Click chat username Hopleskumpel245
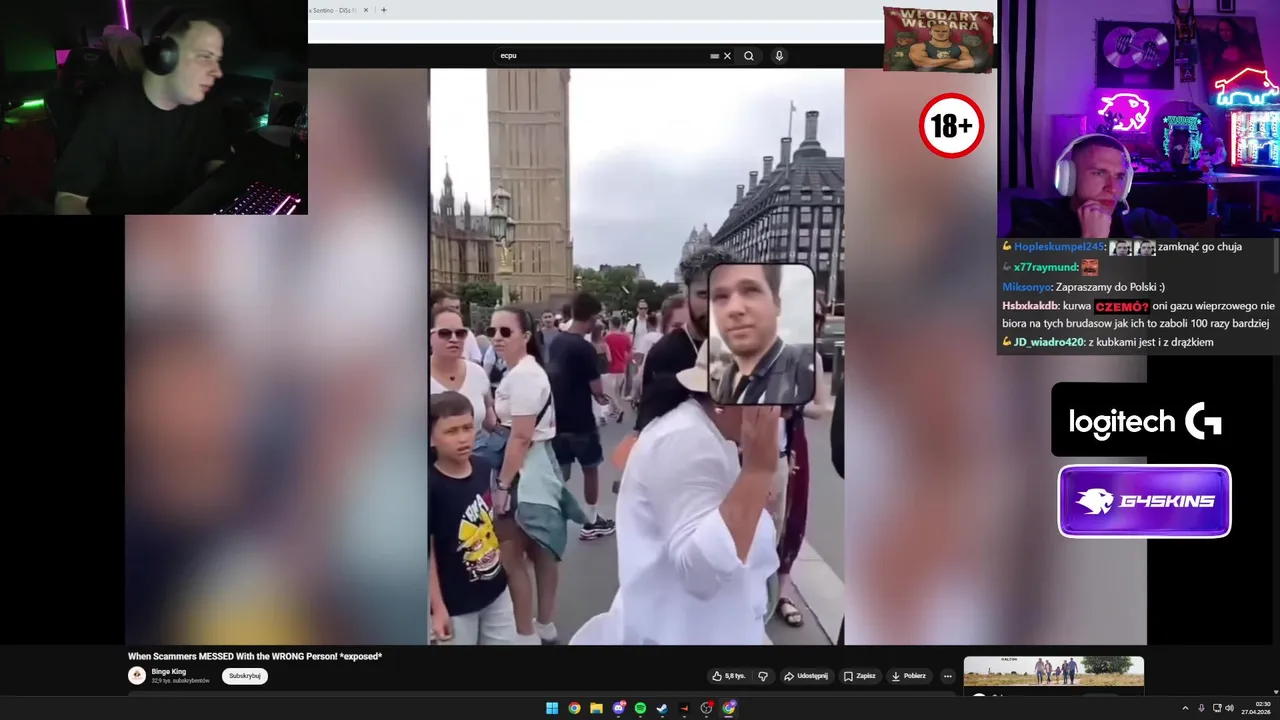The height and width of the screenshot is (720, 1280). (x=1058, y=247)
